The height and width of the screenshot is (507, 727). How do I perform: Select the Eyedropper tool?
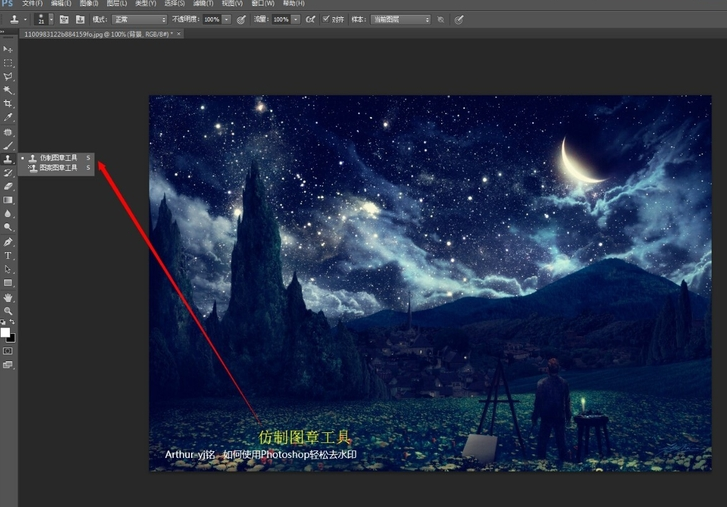[8, 118]
